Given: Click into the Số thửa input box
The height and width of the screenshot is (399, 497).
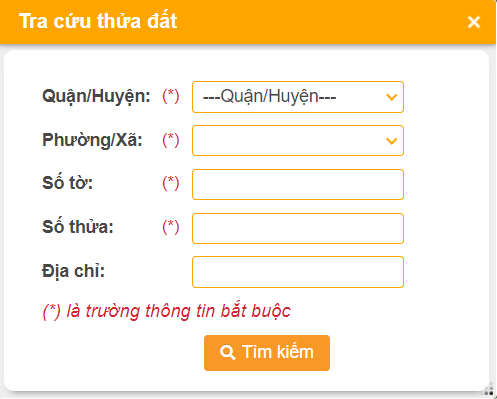Looking at the screenshot, I should click(x=298, y=228).
